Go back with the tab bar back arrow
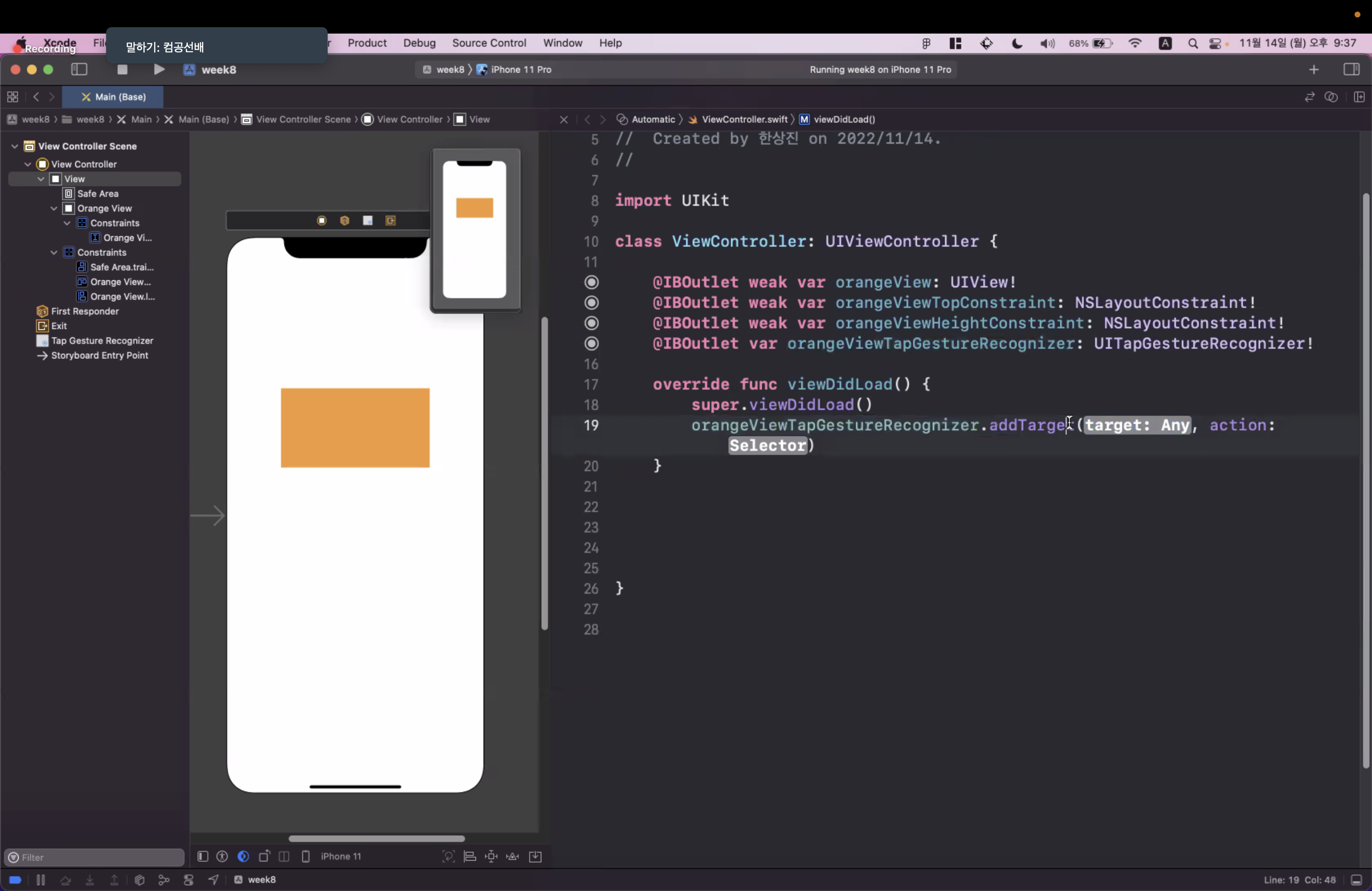 click(36, 97)
